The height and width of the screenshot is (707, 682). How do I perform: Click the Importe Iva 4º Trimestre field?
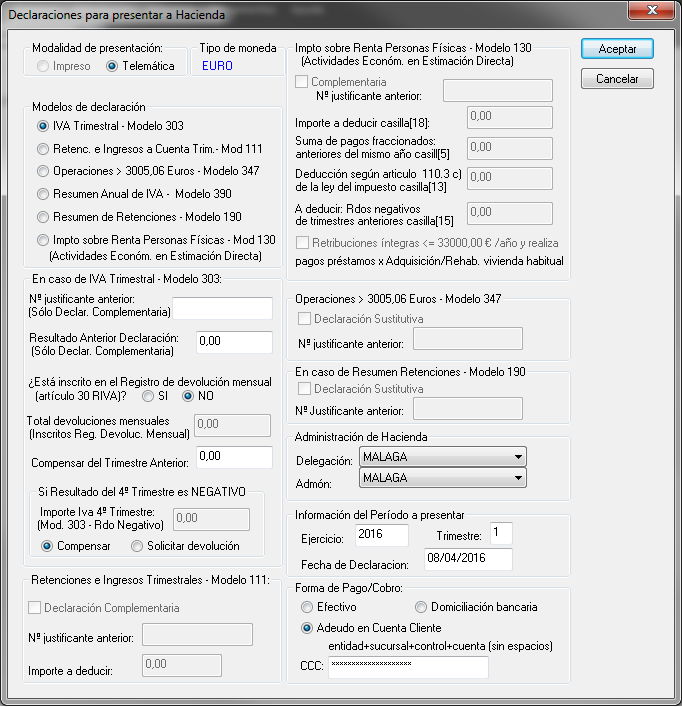point(211,519)
